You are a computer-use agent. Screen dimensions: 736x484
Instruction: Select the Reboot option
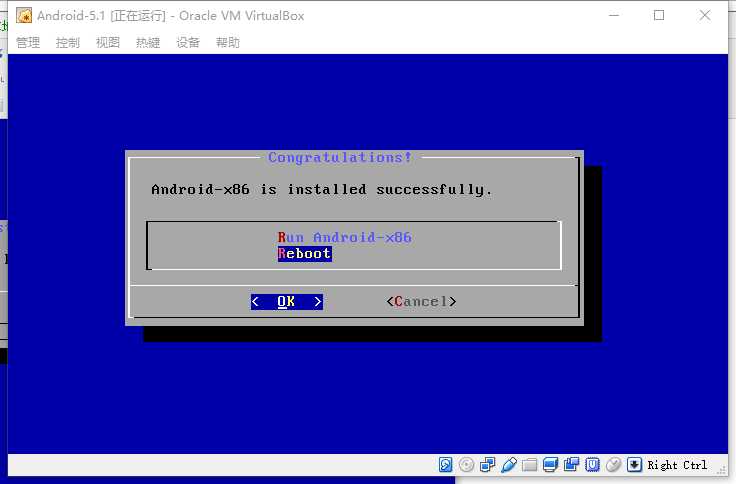point(305,254)
